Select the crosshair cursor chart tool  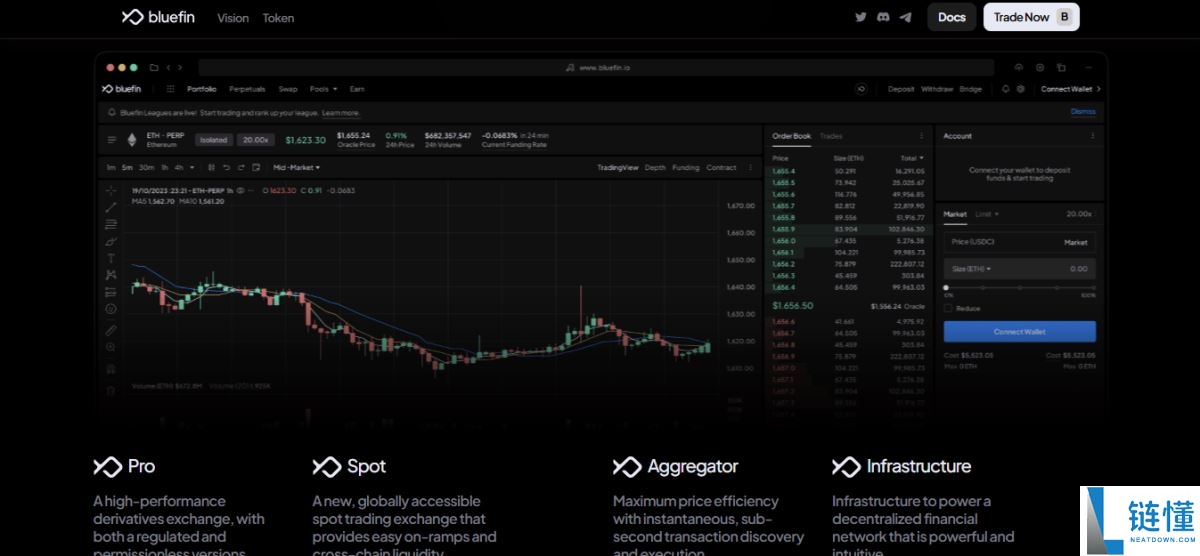click(111, 190)
